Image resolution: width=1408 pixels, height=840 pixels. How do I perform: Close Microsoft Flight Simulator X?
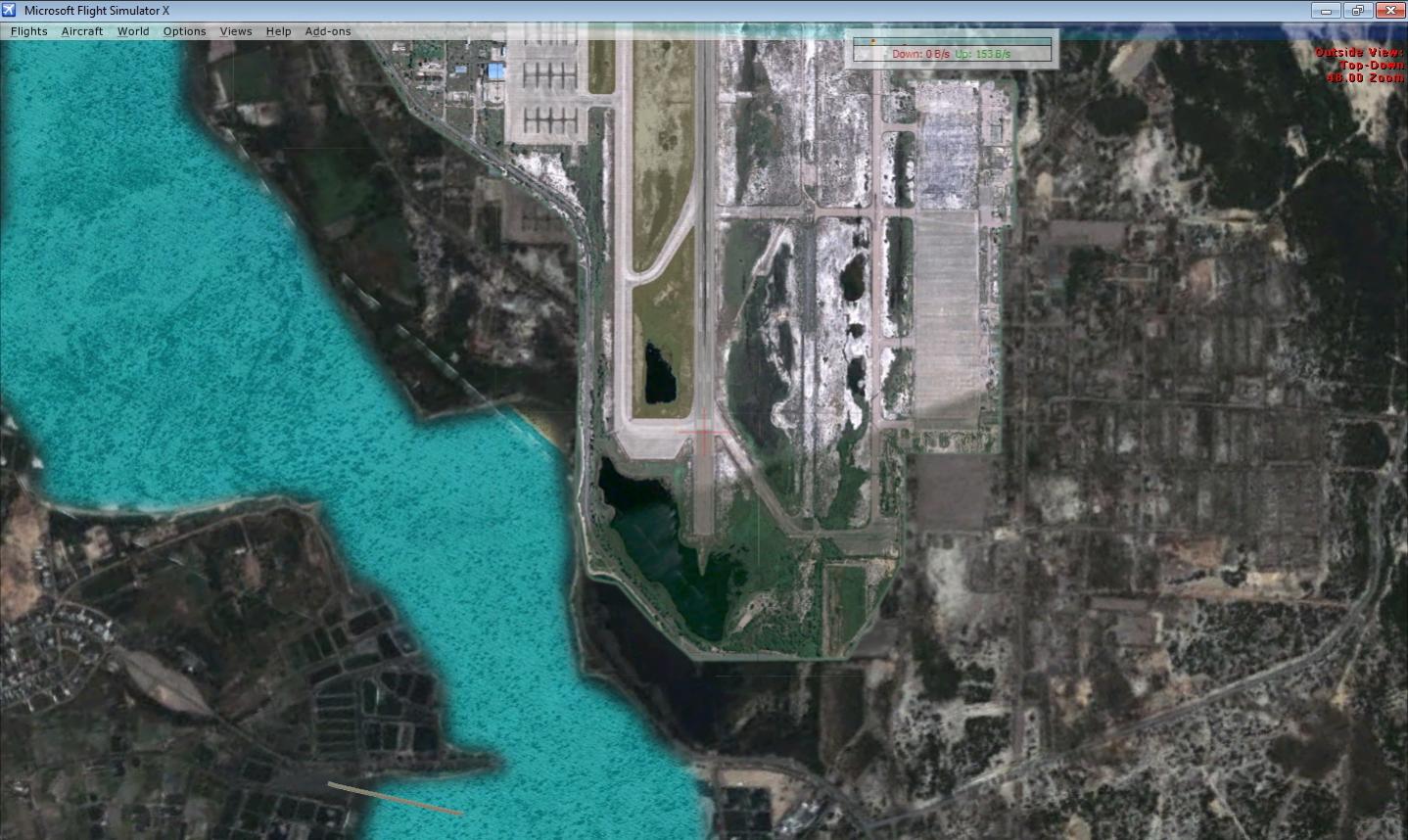(1390, 11)
